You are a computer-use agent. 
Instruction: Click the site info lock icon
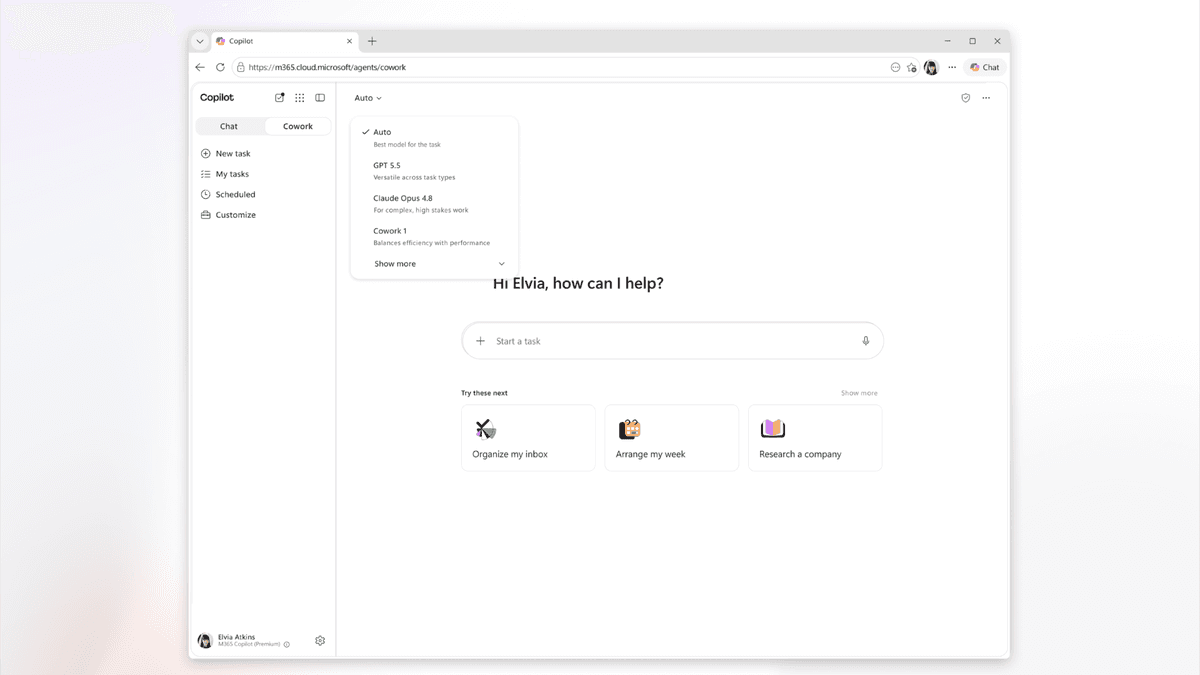241,67
